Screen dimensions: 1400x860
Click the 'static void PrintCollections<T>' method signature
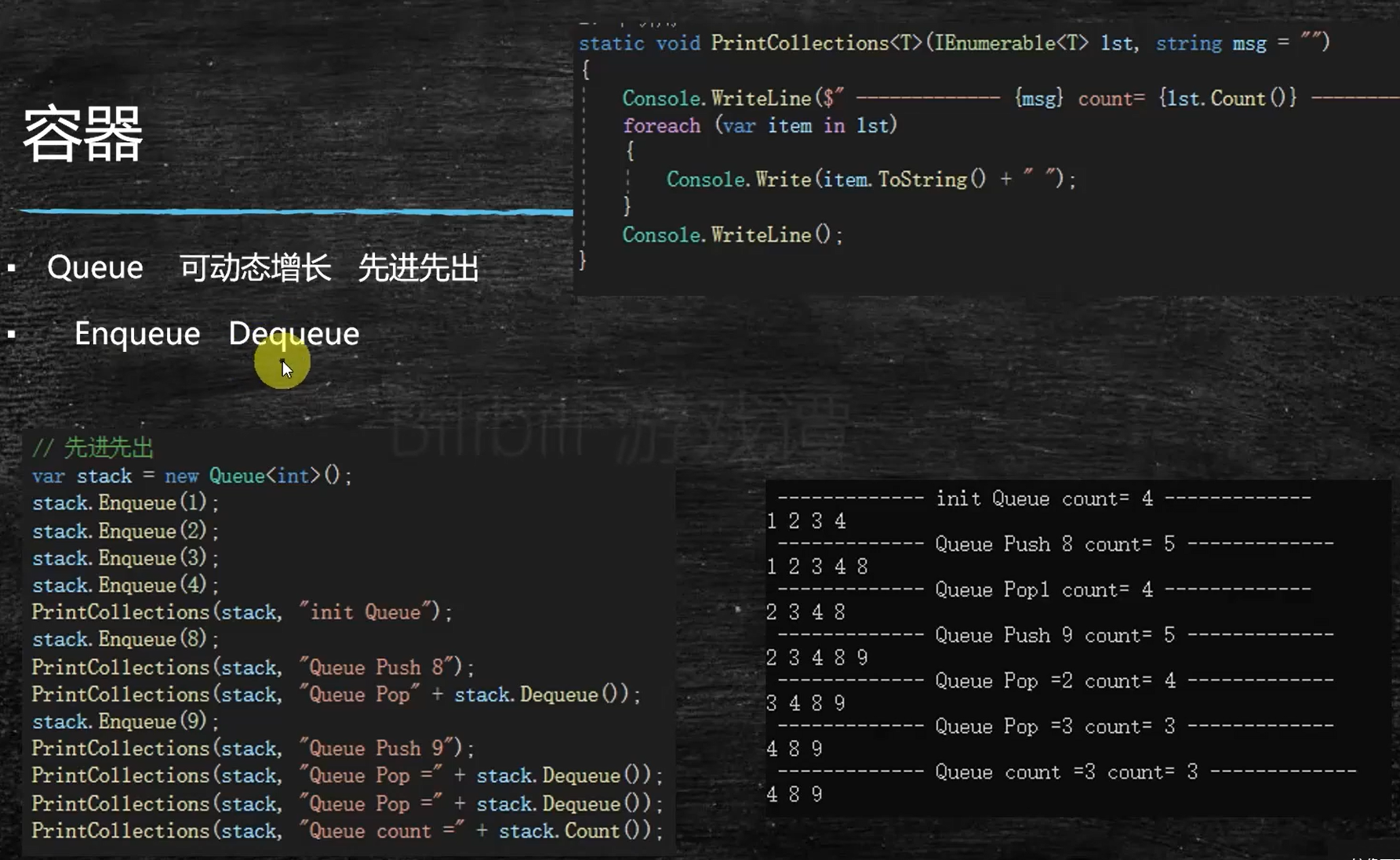pyautogui.click(x=955, y=43)
